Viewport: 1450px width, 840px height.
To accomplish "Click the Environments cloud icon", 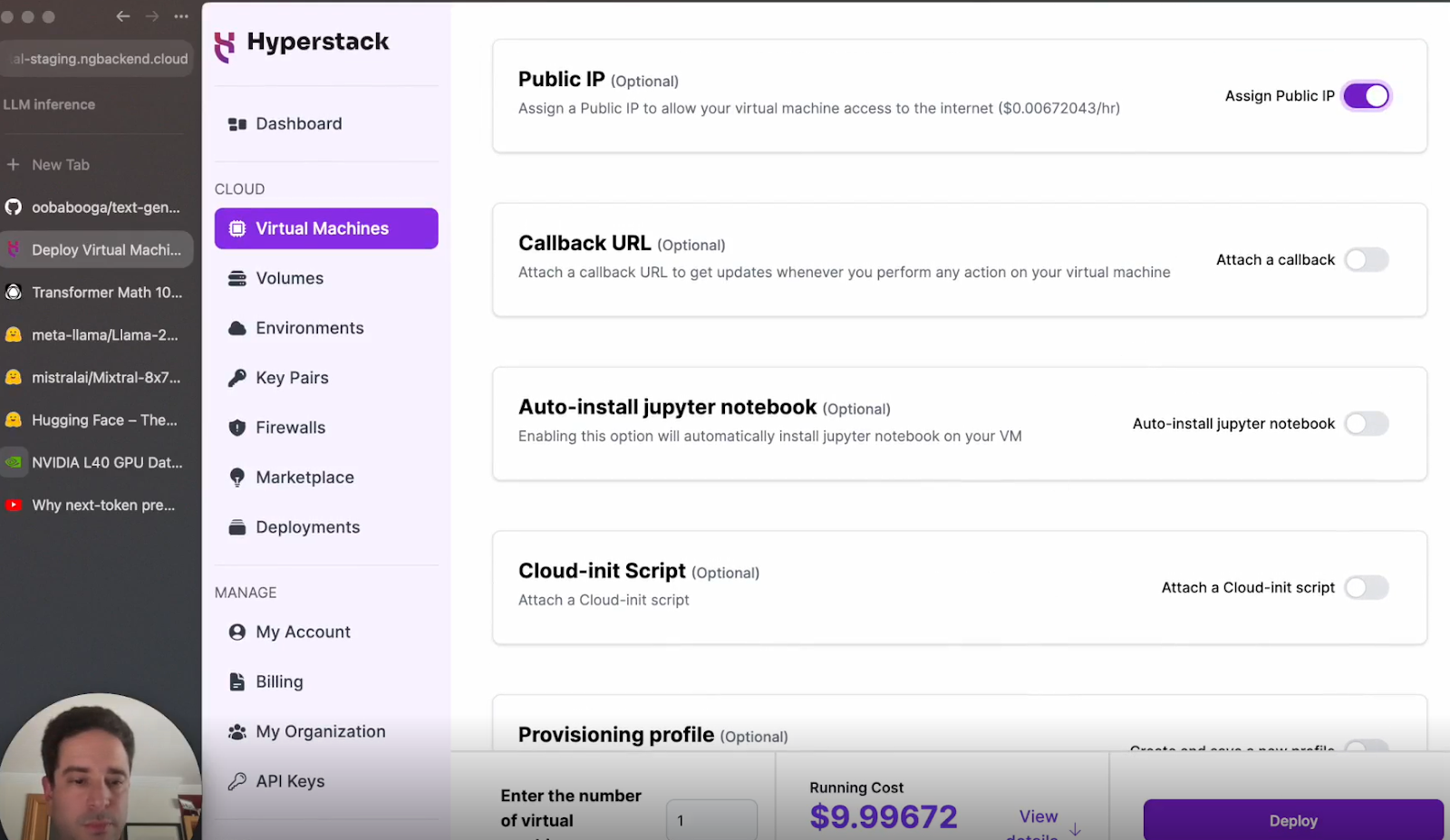I will click(237, 328).
